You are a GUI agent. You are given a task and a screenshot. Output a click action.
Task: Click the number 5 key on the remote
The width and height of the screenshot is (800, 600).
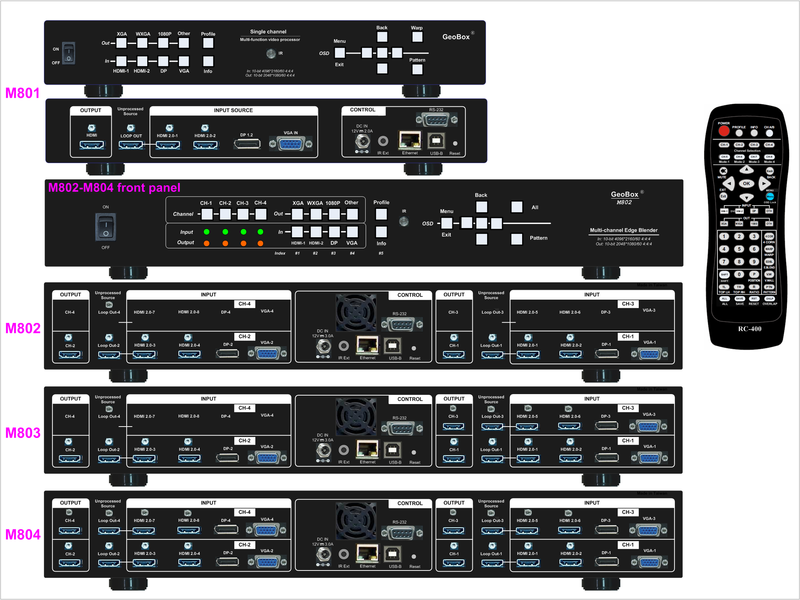pyautogui.click(x=739, y=249)
